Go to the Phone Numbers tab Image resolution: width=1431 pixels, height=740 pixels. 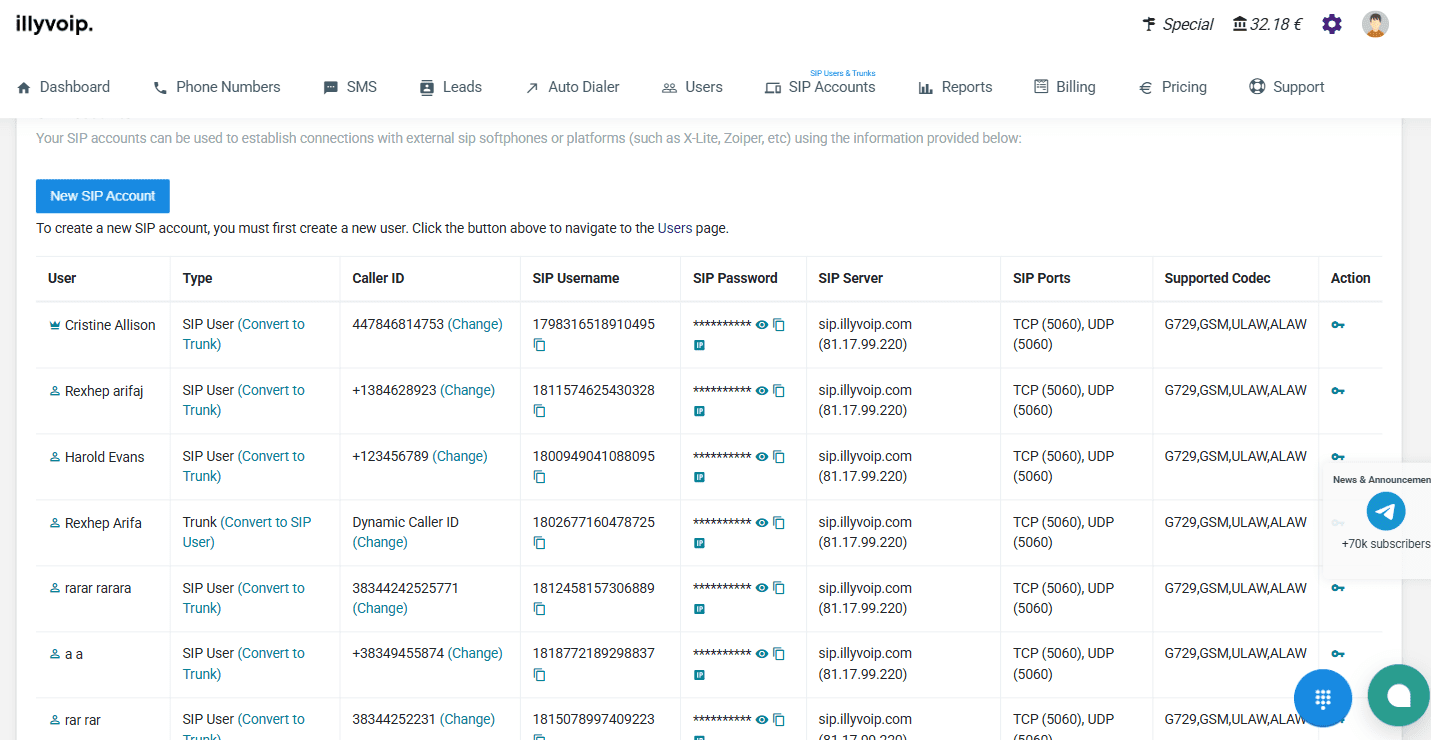pyautogui.click(x=216, y=87)
